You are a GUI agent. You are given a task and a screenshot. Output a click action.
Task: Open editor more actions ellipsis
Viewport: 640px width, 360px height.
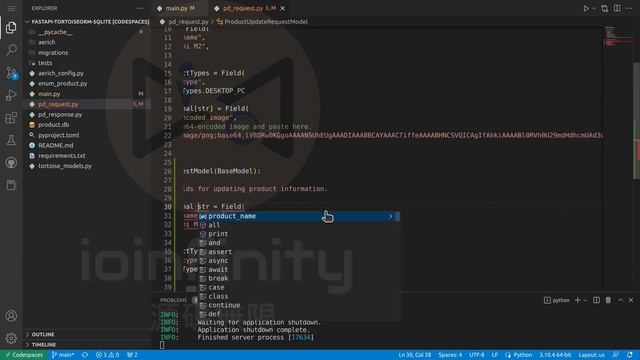pos(629,8)
